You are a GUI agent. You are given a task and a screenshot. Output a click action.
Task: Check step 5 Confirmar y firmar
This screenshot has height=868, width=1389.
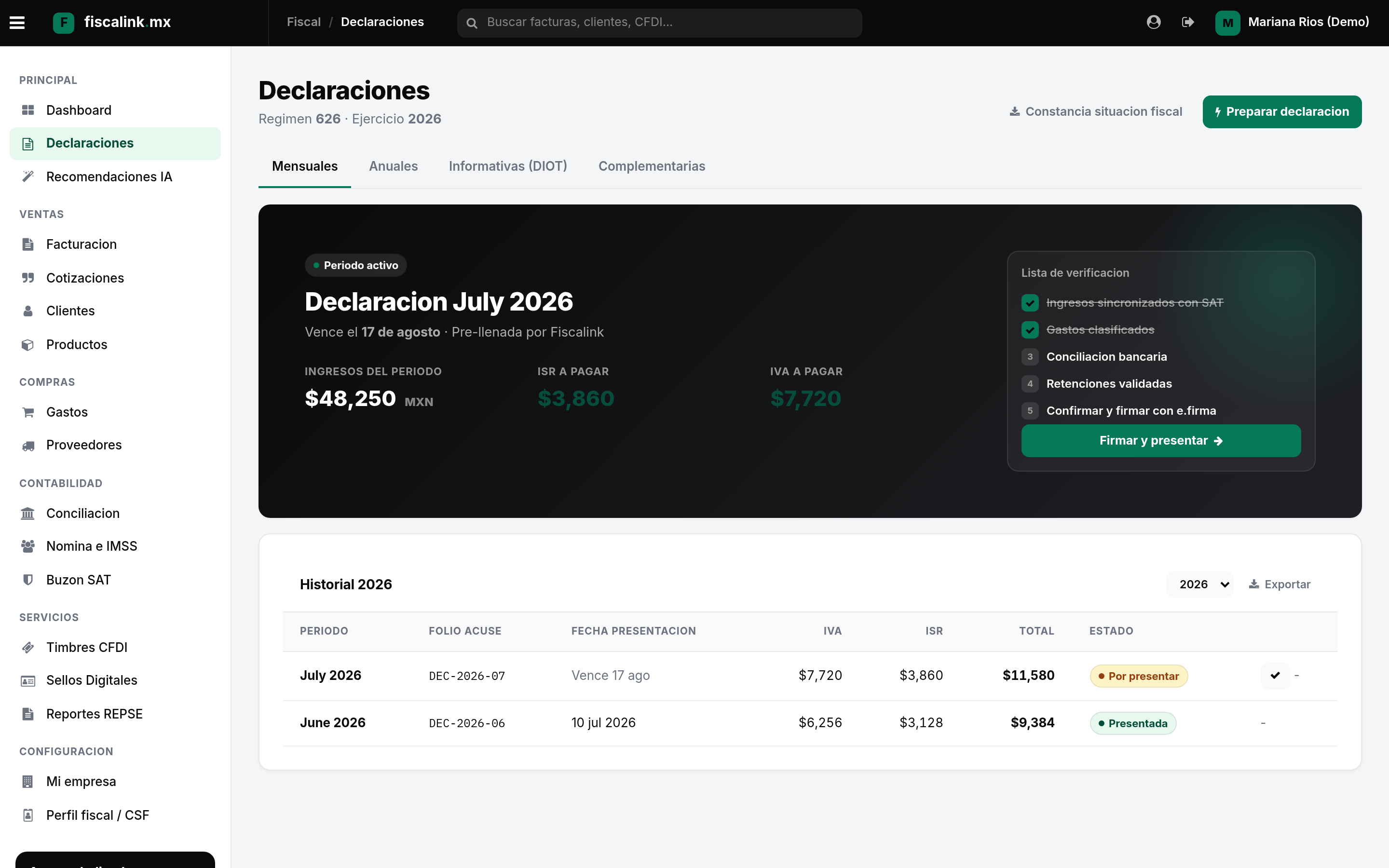pyautogui.click(x=1030, y=410)
